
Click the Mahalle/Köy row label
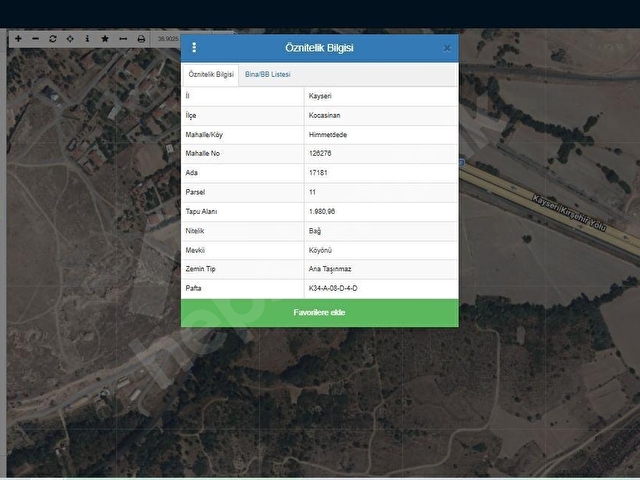click(204, 135)
